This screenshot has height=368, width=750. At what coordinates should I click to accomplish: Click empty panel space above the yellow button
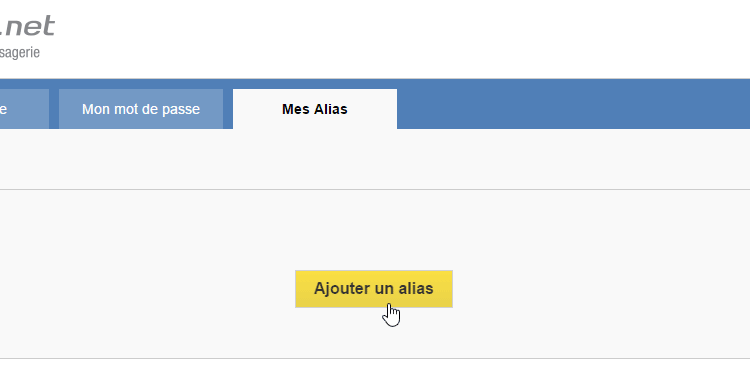[x=374, y=230]
